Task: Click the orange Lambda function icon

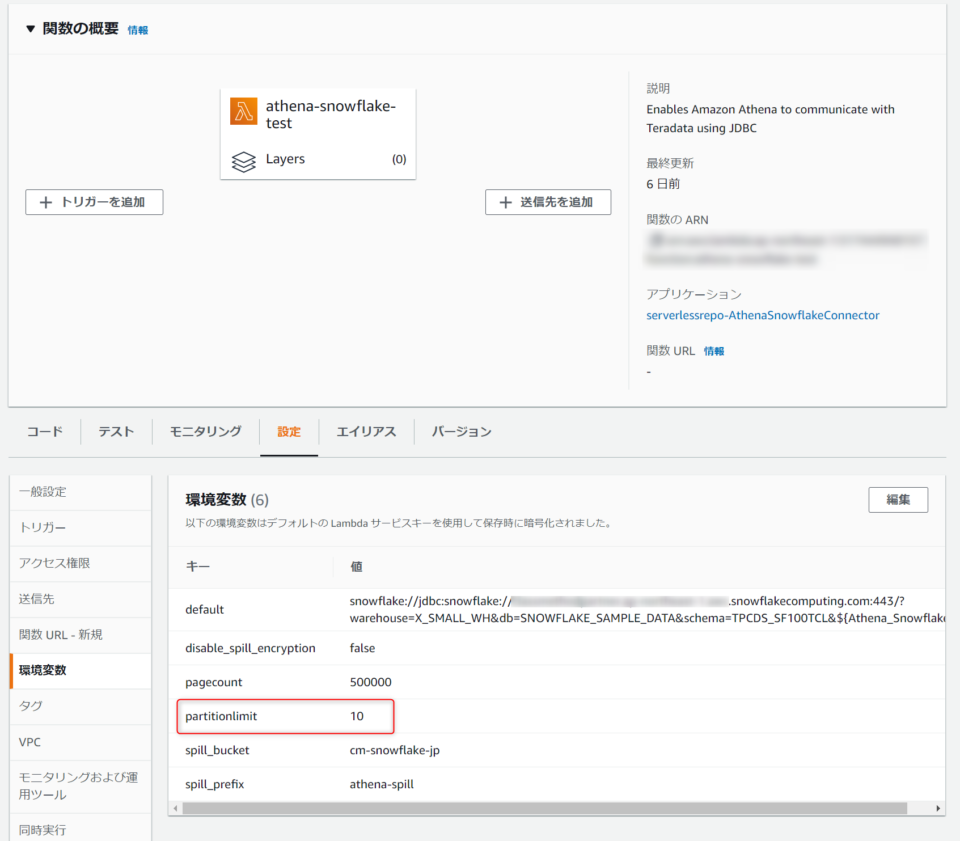Action: (244, 111)
